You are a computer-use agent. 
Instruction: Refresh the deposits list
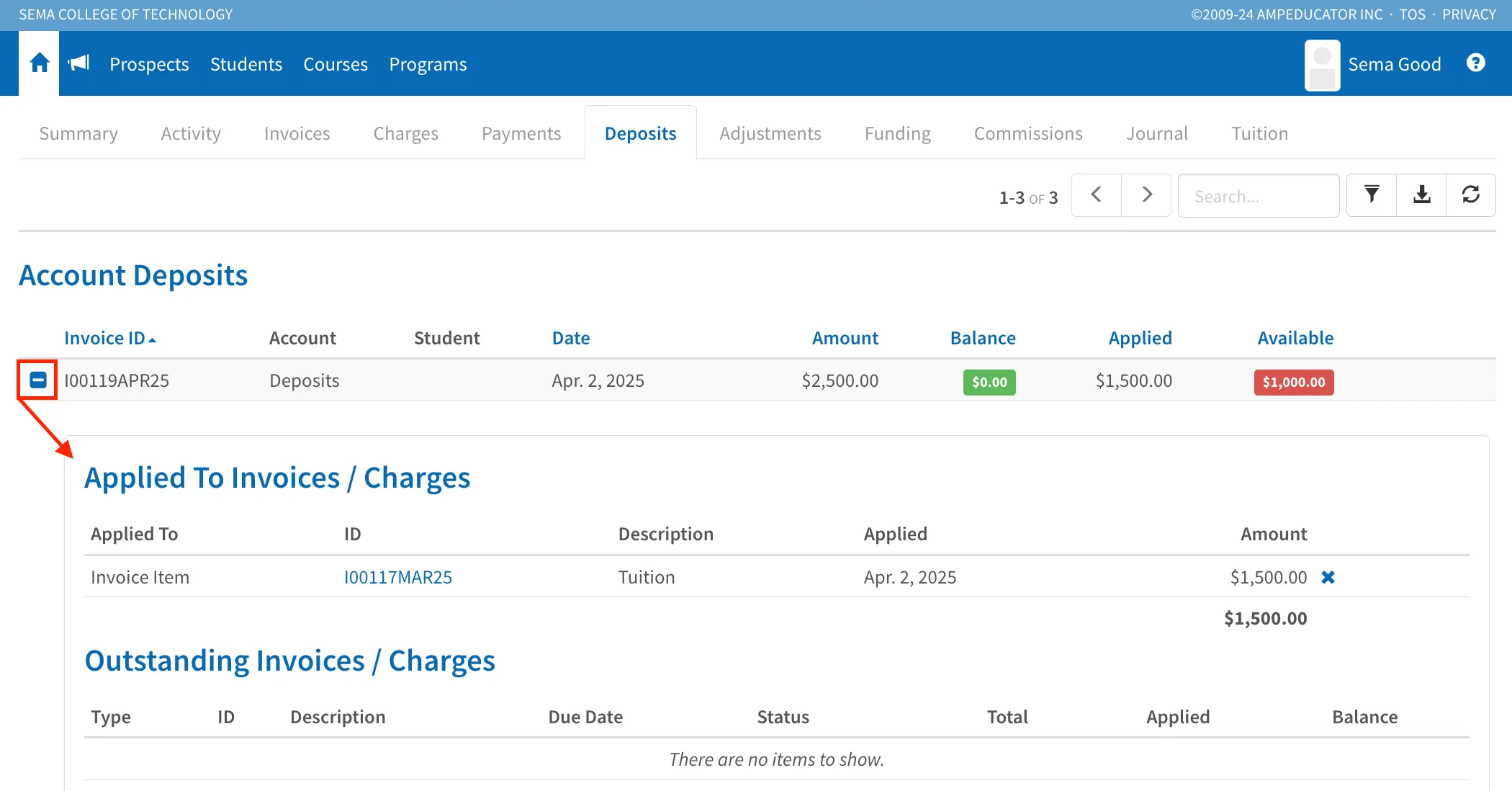(x=1470, y=195)
